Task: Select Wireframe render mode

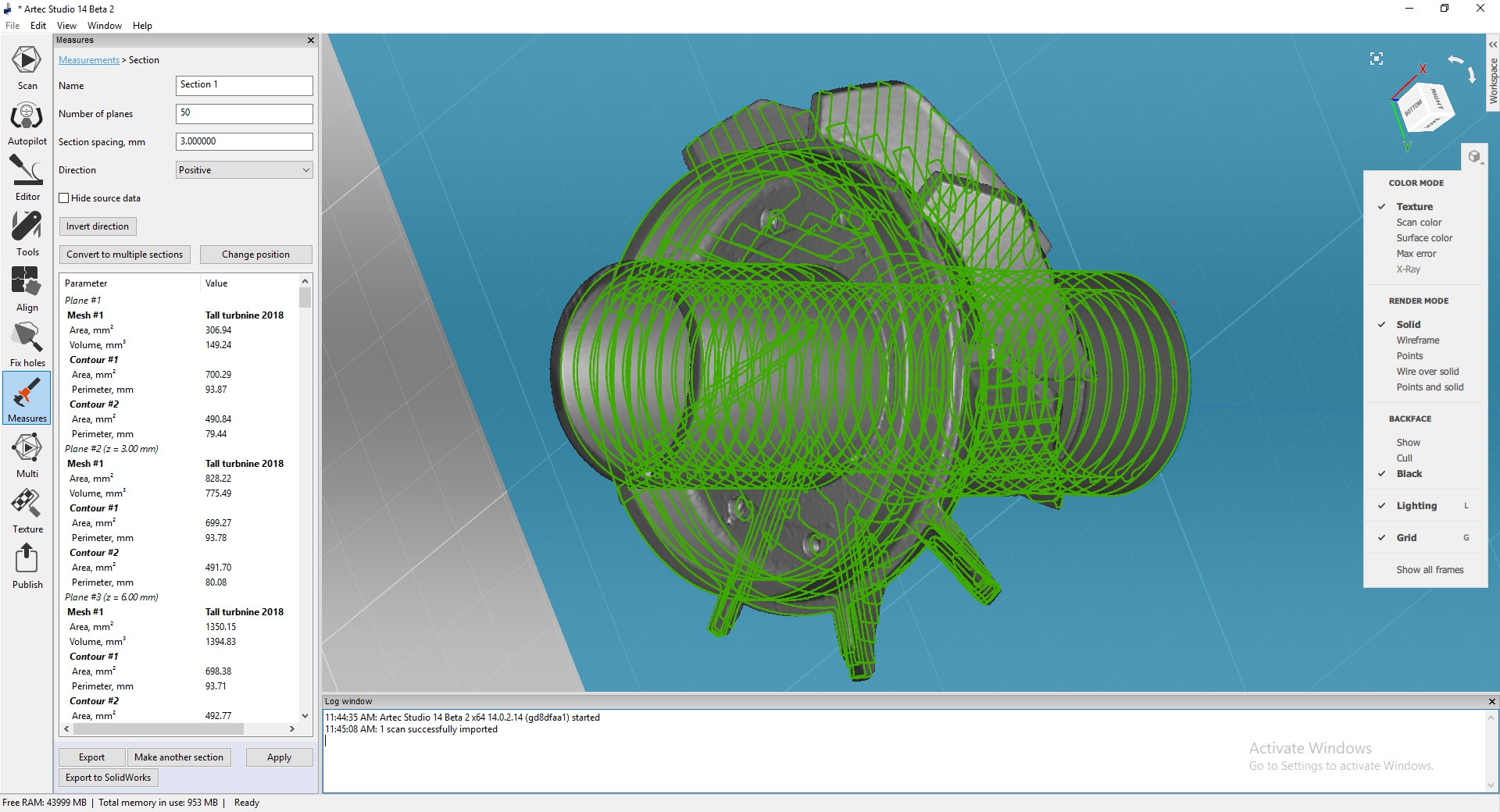Action: click(1417, 340)
